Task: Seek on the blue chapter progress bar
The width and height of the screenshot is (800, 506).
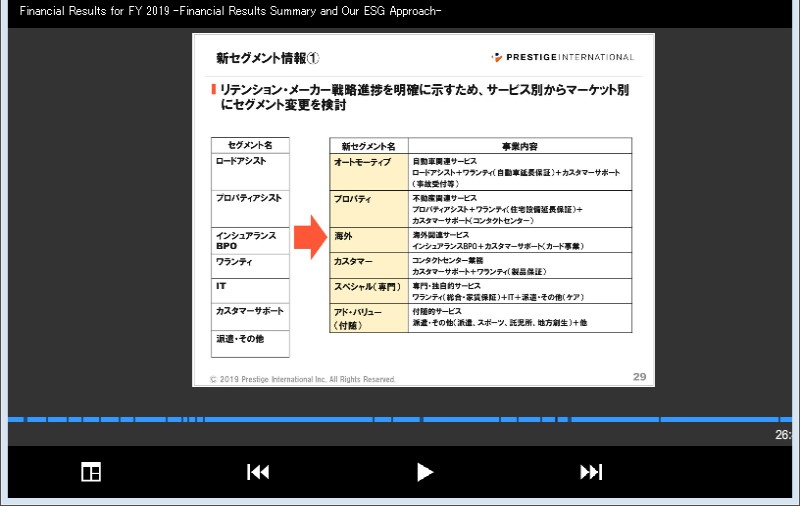Action: 399,419
